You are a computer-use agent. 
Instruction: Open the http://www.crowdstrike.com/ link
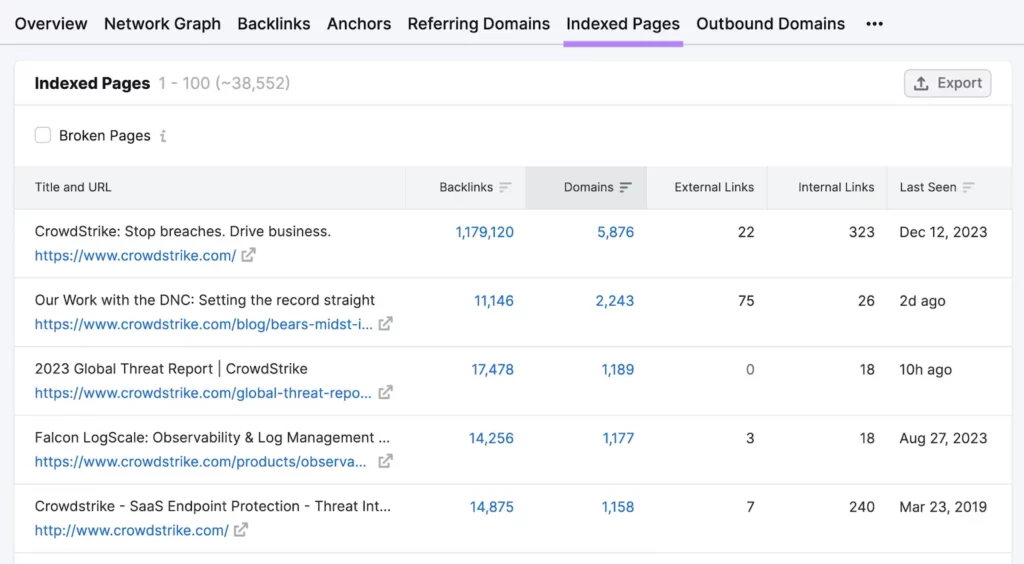pyautogui.click(x=131, y=531)
